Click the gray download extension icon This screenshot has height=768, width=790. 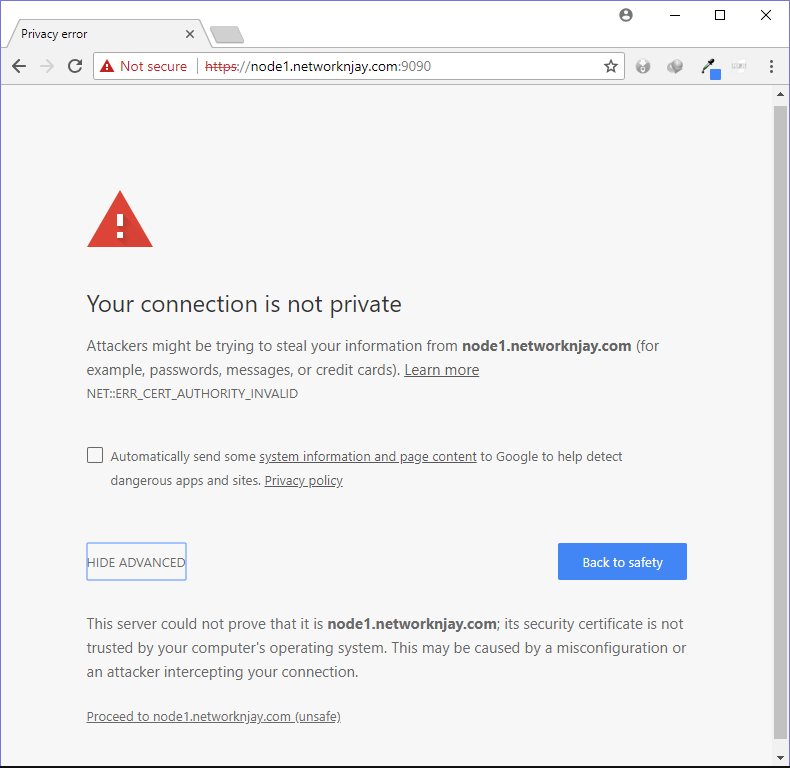643,66
